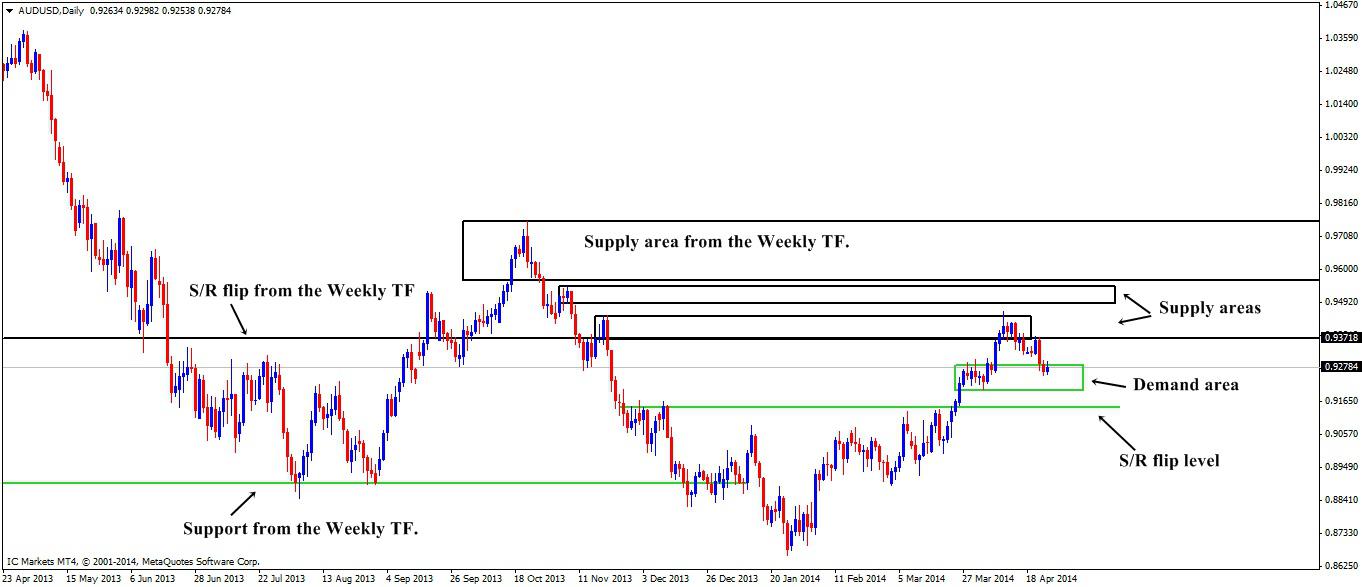The image size is (1362, 587).
Task: Click the 11 Feb 2014 date on time axis
Action: (x=860, y=579)
